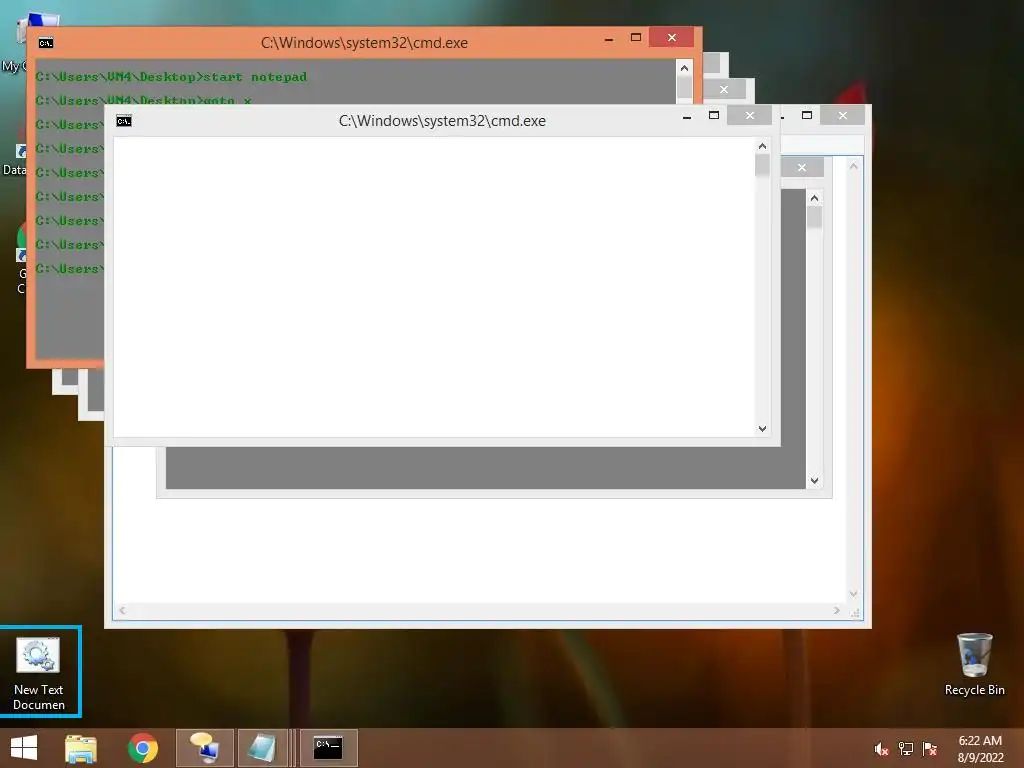Show the calendar from the 6:22 AM clock
Viewport: 1024px width, 768px height.
click(980, 748)
